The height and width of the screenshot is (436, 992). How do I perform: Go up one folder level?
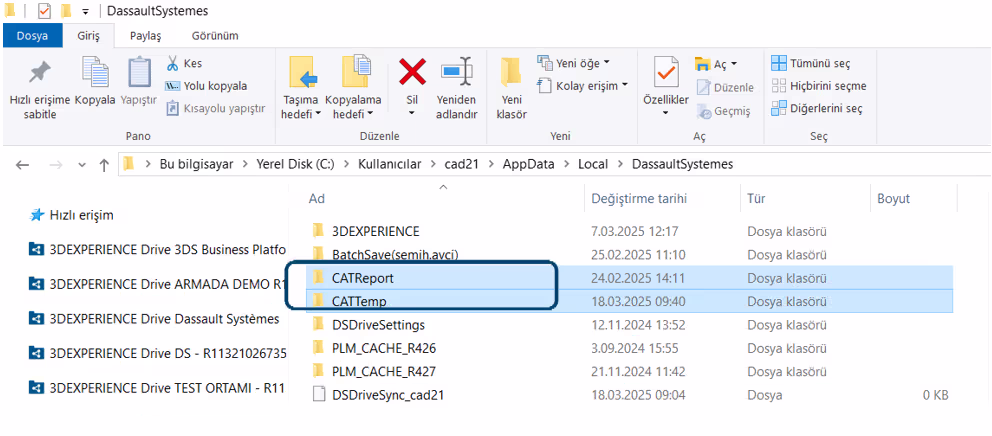coord(104,165)
